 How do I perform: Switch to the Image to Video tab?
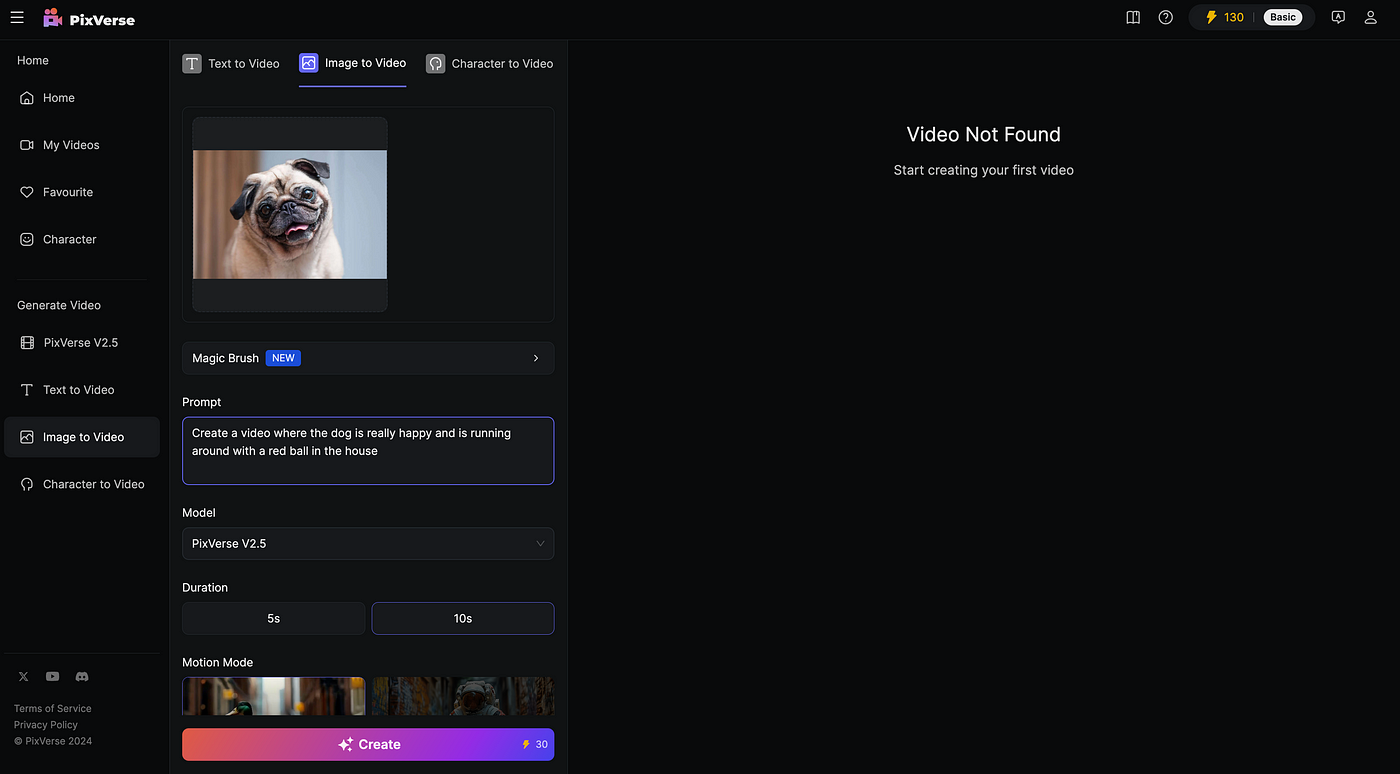[352, 63]
